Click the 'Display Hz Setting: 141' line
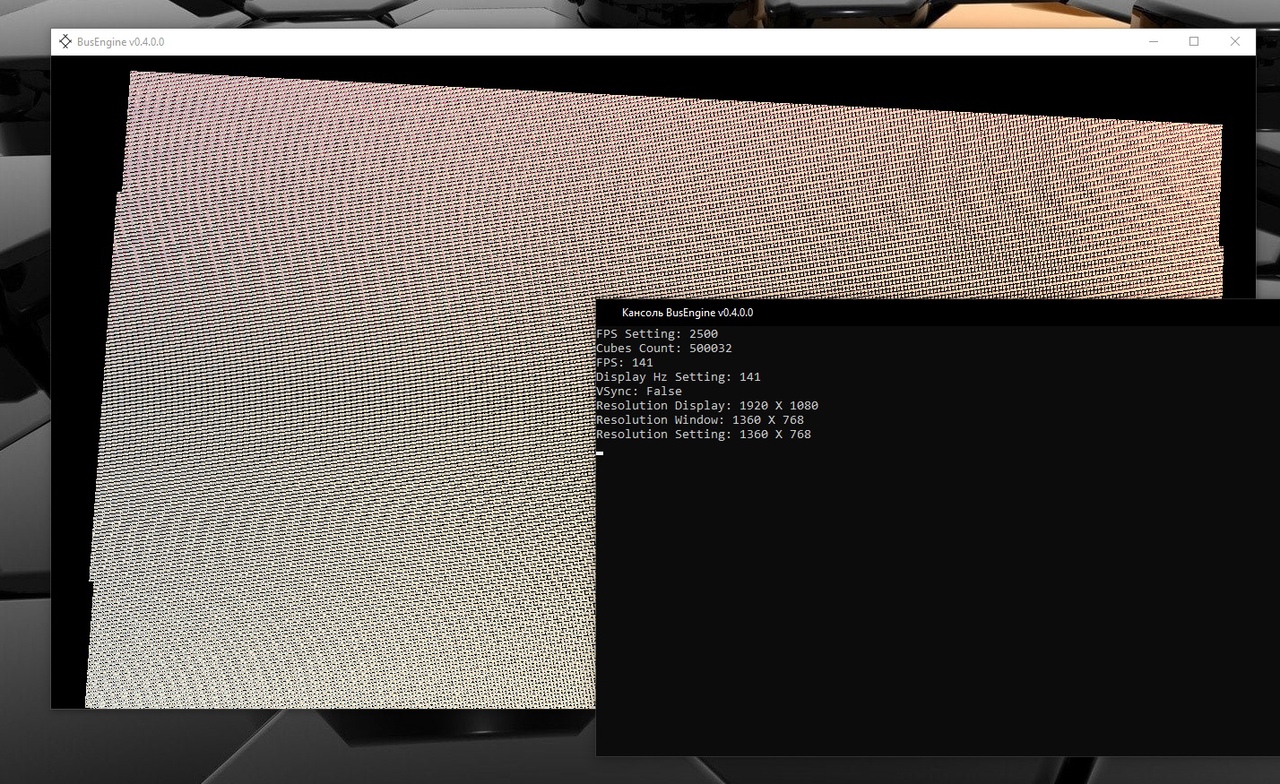1280x784 pixels. click(678, 377)
